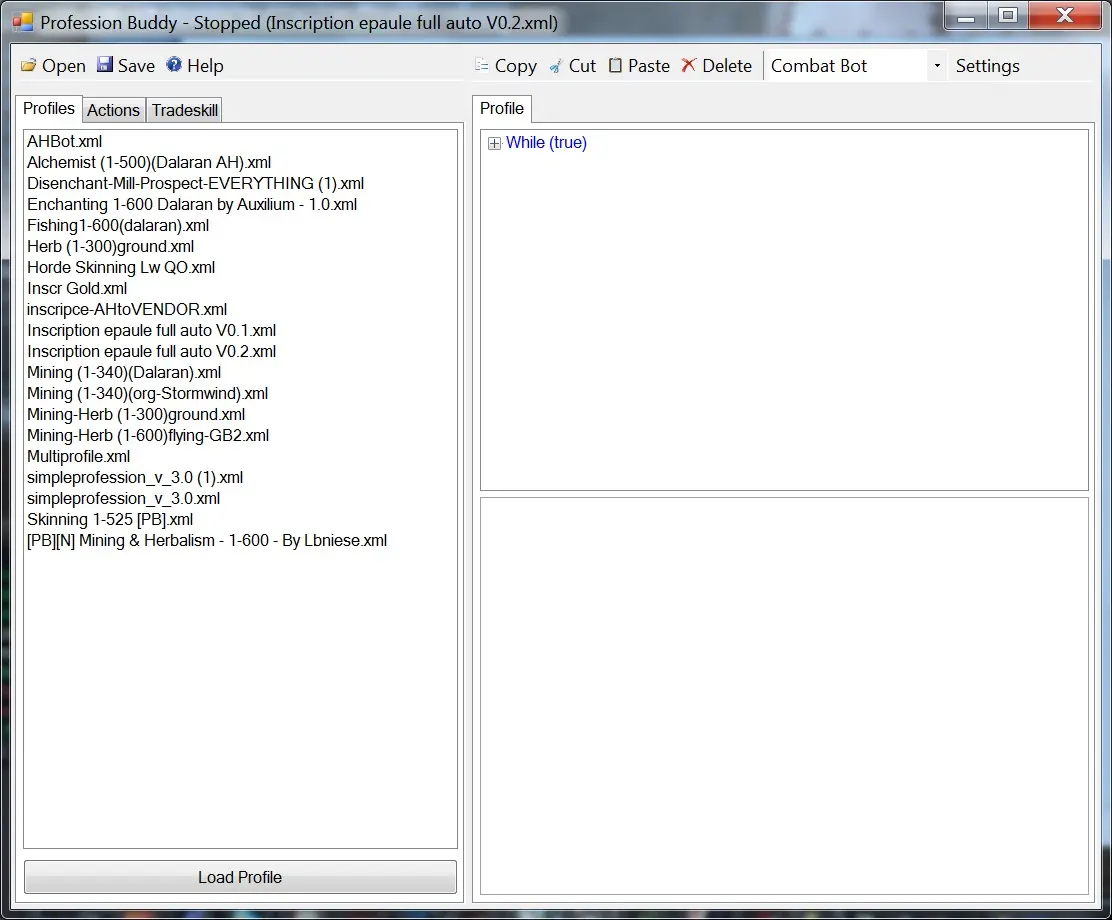This screenshot has height=920, width=1112.
Task: Minimize the Profession Buddy window
Action: pos(966,16)
